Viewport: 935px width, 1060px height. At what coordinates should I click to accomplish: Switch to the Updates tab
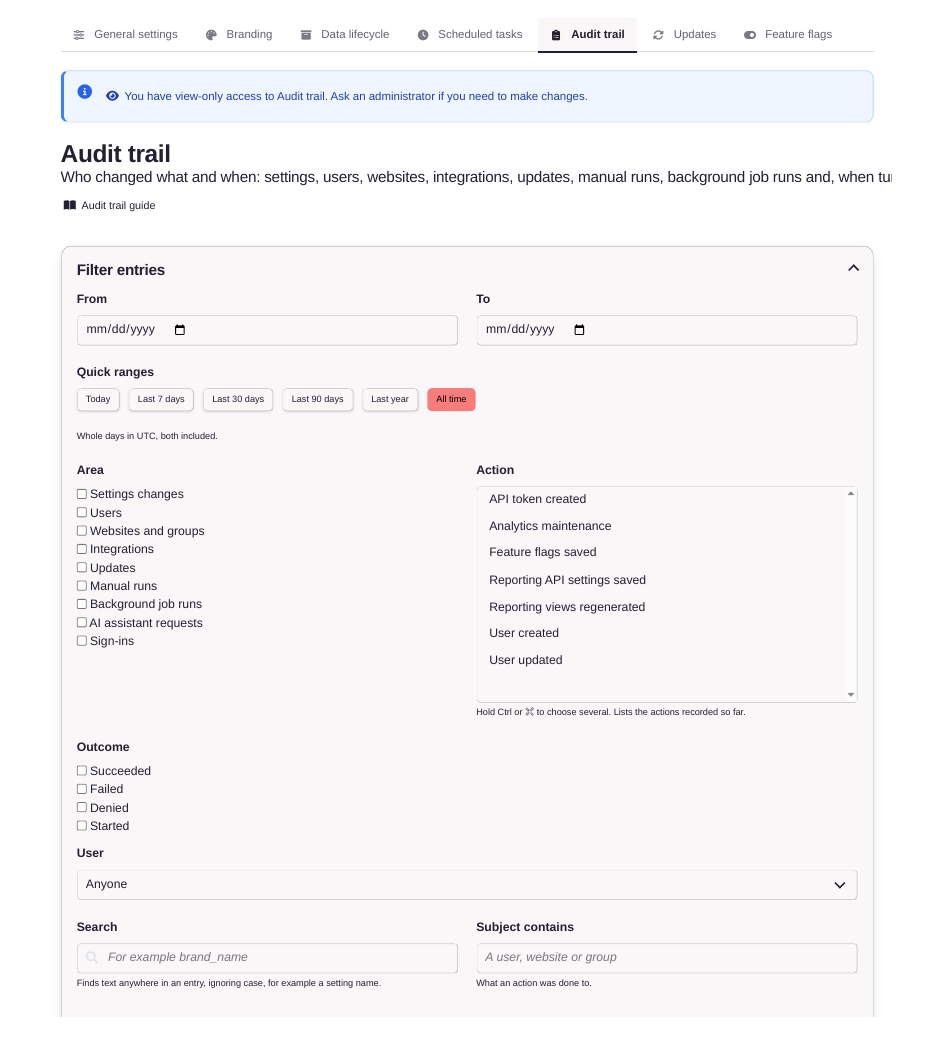pos(684,34)
